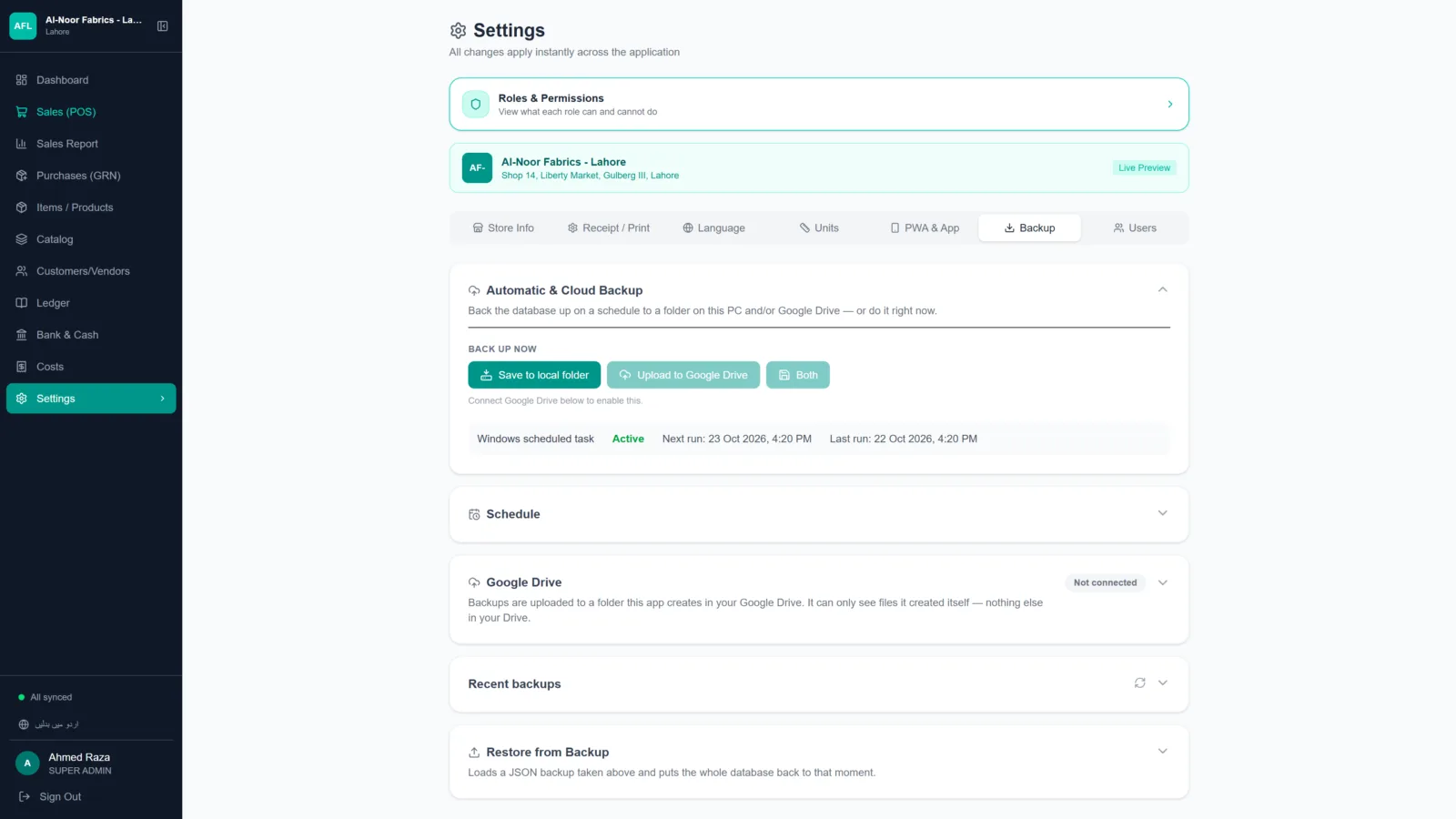Expand the Schedule section

pyautogui.click(x=1162, y=513)
